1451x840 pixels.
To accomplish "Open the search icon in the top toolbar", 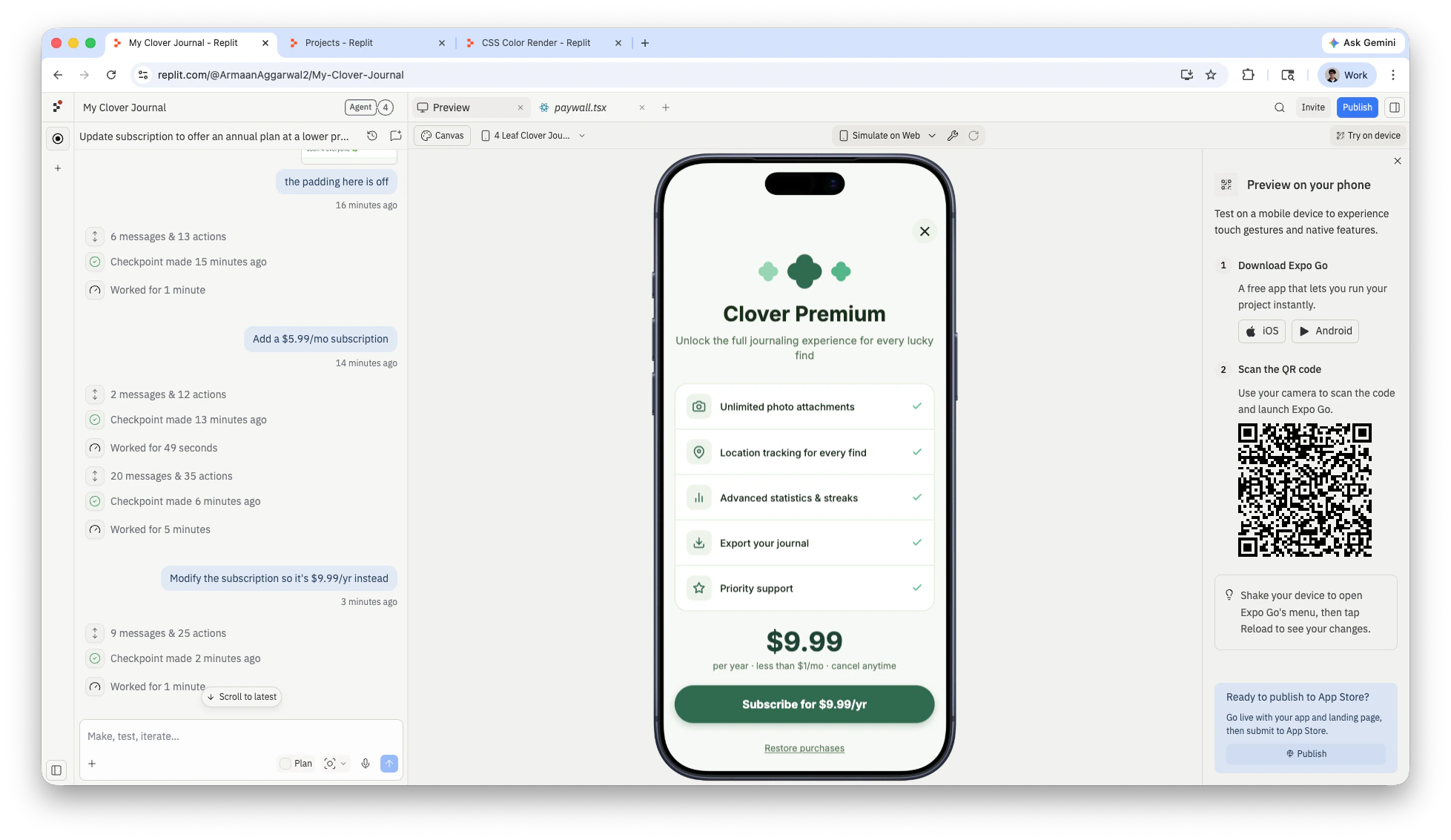I will click(x=1279, y=107).
